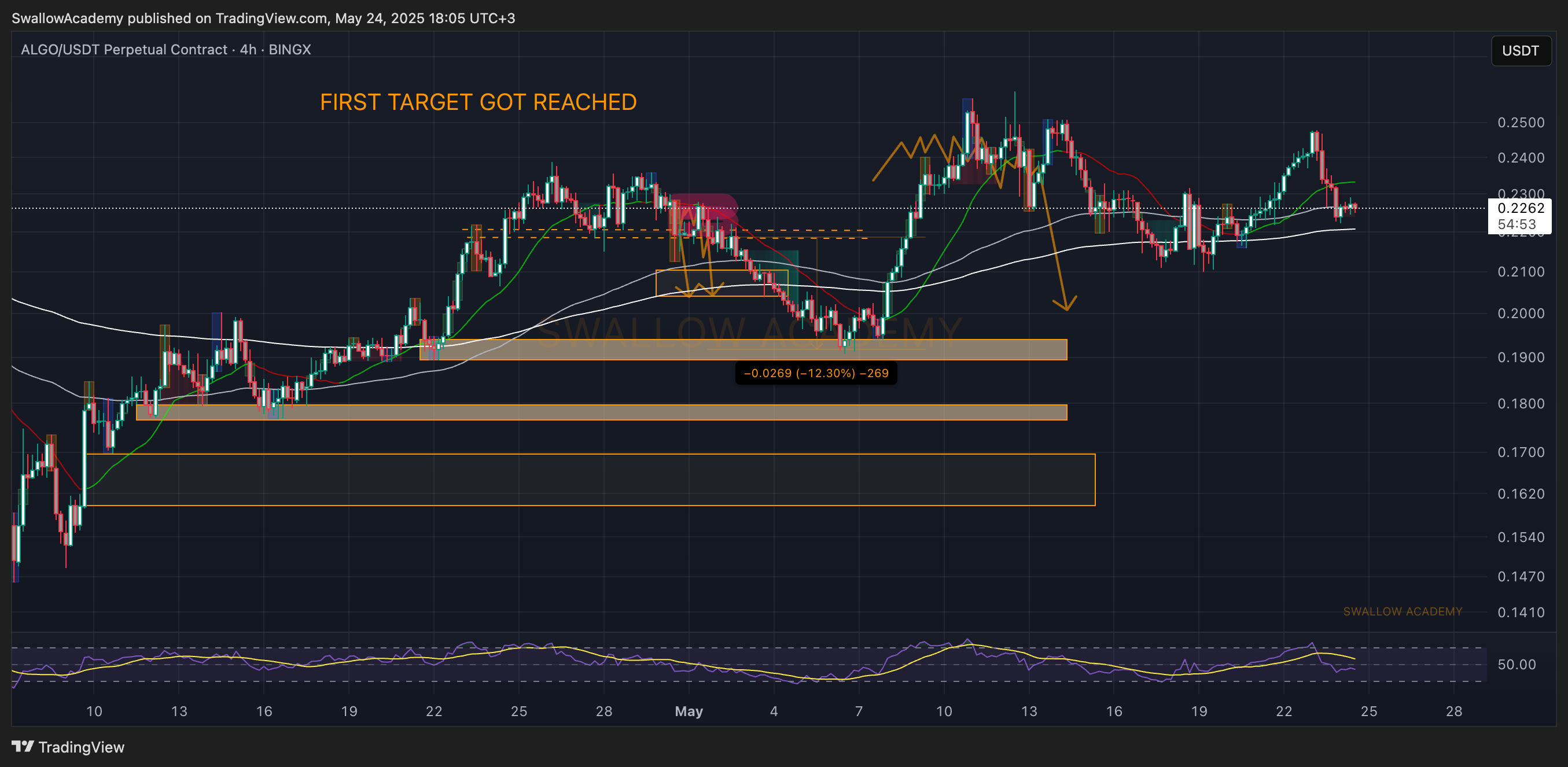The image size is (1568, 767).
Task: Click the SwallowAcademy published header text
Action: tap(263, 19)
